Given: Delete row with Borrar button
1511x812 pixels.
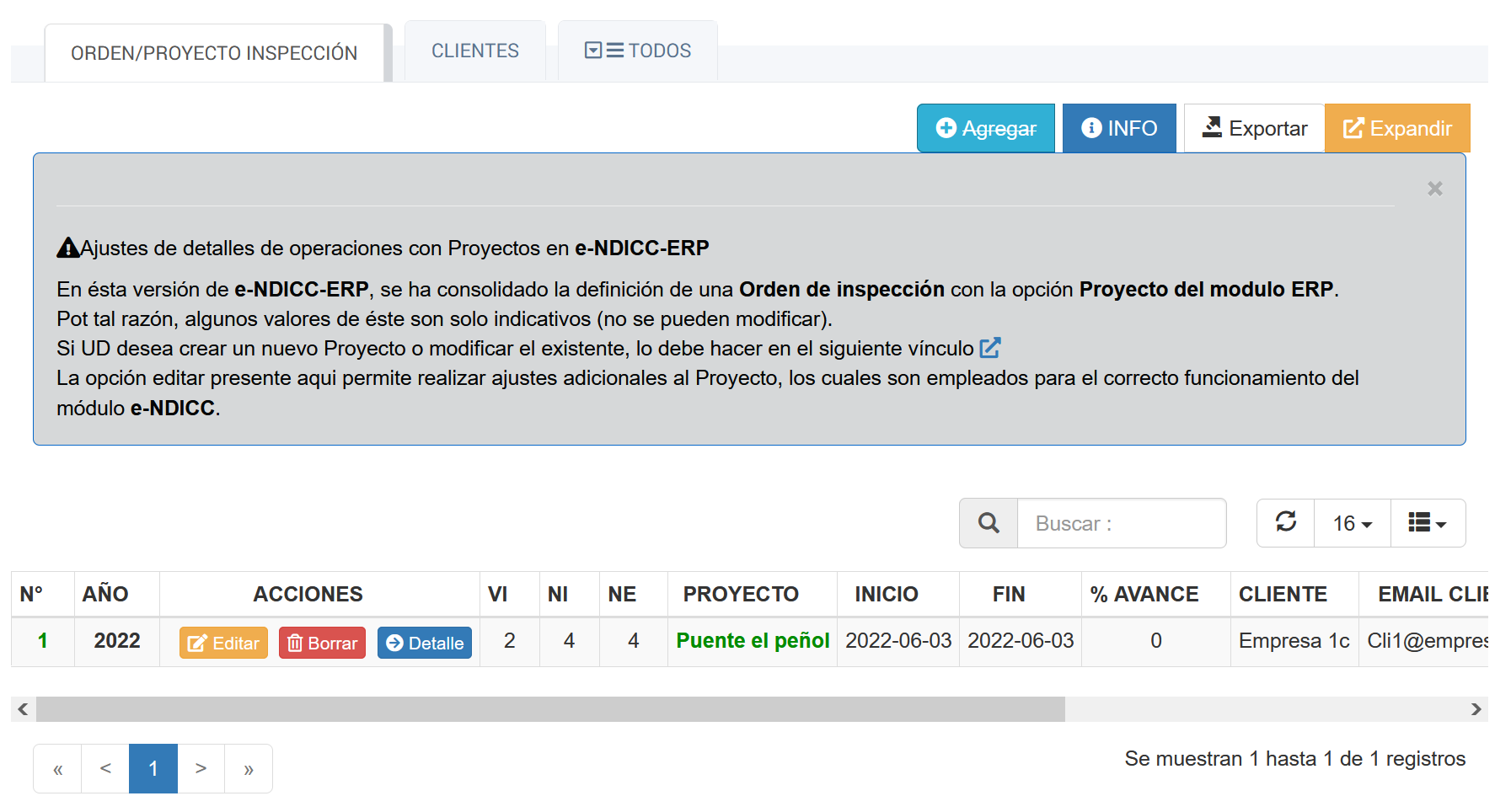Looking at the screenshot, I should 322,643.
